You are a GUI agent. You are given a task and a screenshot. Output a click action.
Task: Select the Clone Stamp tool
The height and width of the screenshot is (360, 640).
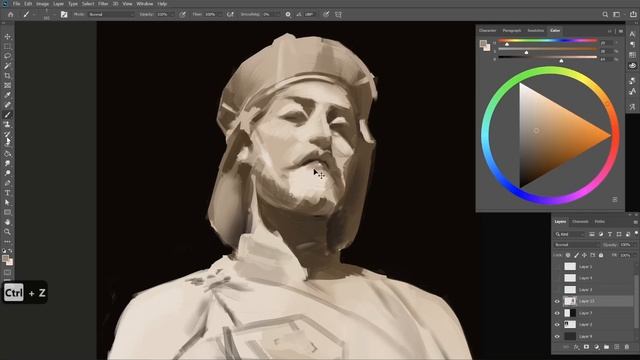pyautogui.click(x=7, y=124)
